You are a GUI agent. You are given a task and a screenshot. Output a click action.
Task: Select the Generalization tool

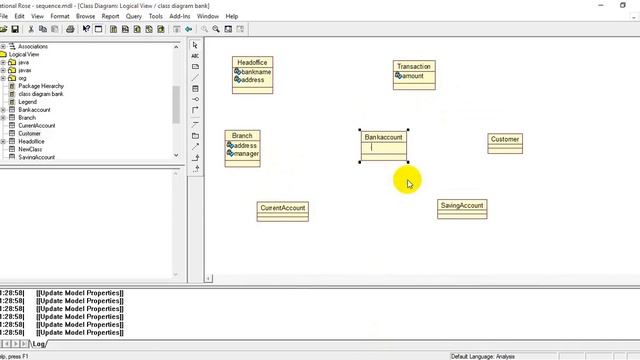coord(195,158)
